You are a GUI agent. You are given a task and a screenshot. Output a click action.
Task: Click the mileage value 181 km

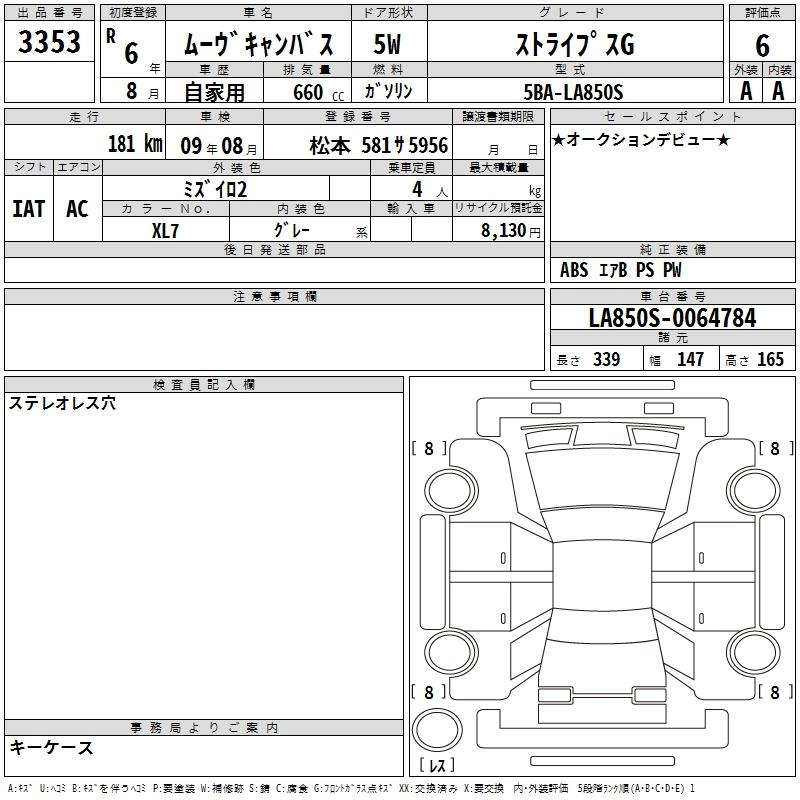(x=134, y=144)
